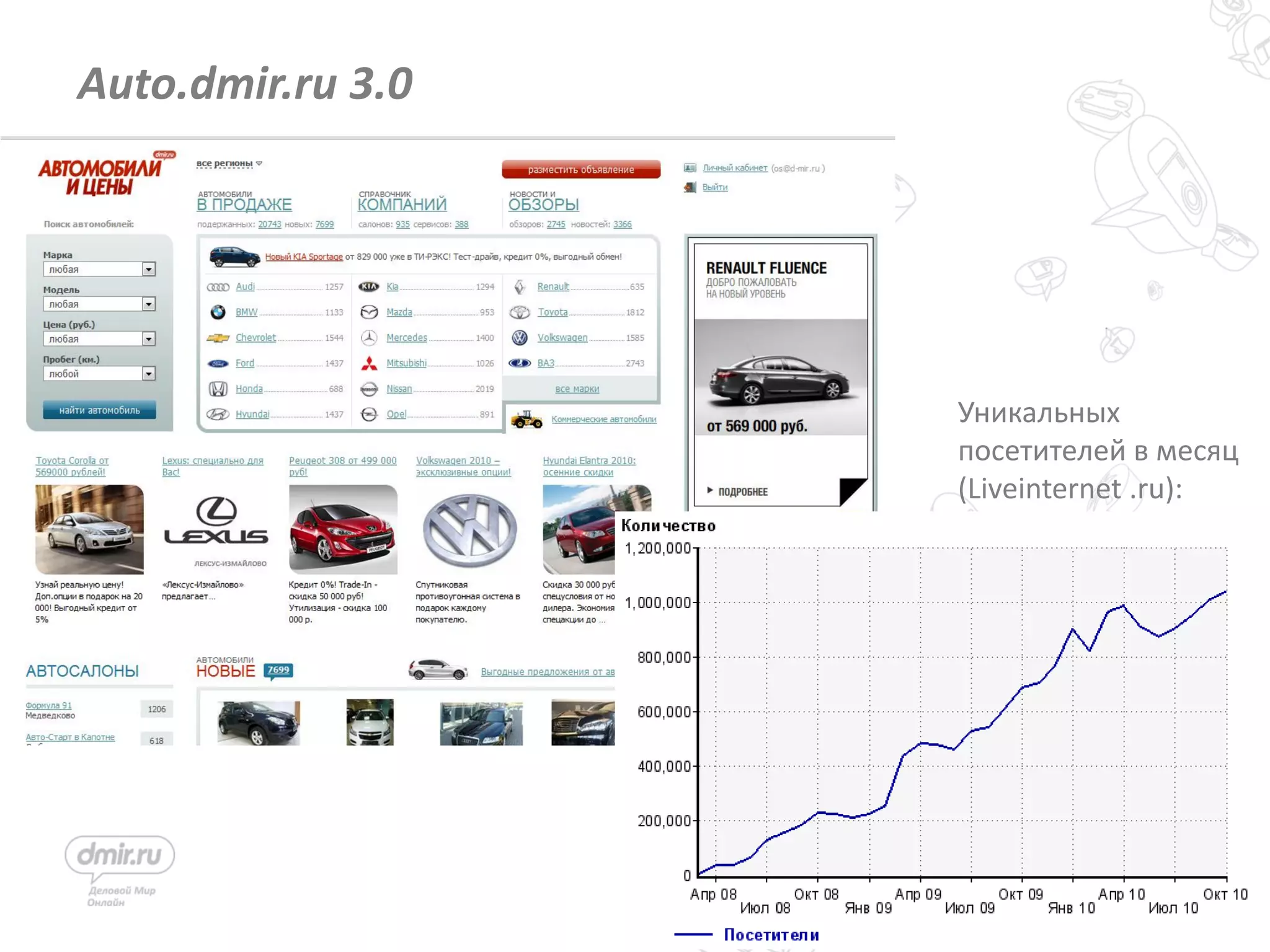This screenshot has height=952, width=1270.
Task: Open the АВТОСАЛОНЫ section heading
Action: [x=82, y=671]
